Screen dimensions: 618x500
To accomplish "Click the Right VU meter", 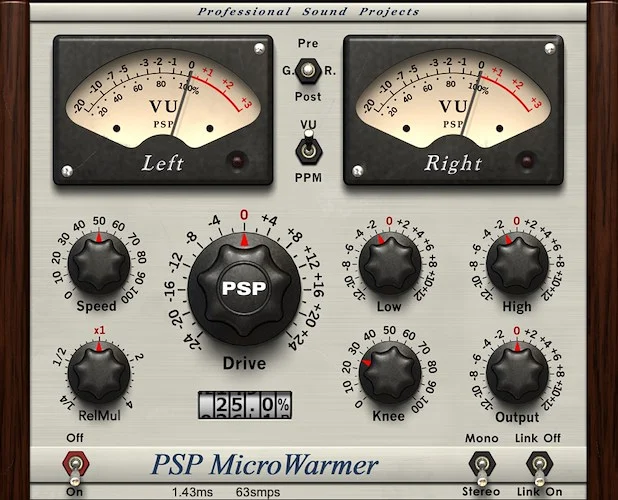I will pyautogui.click(x=453, y=110).
